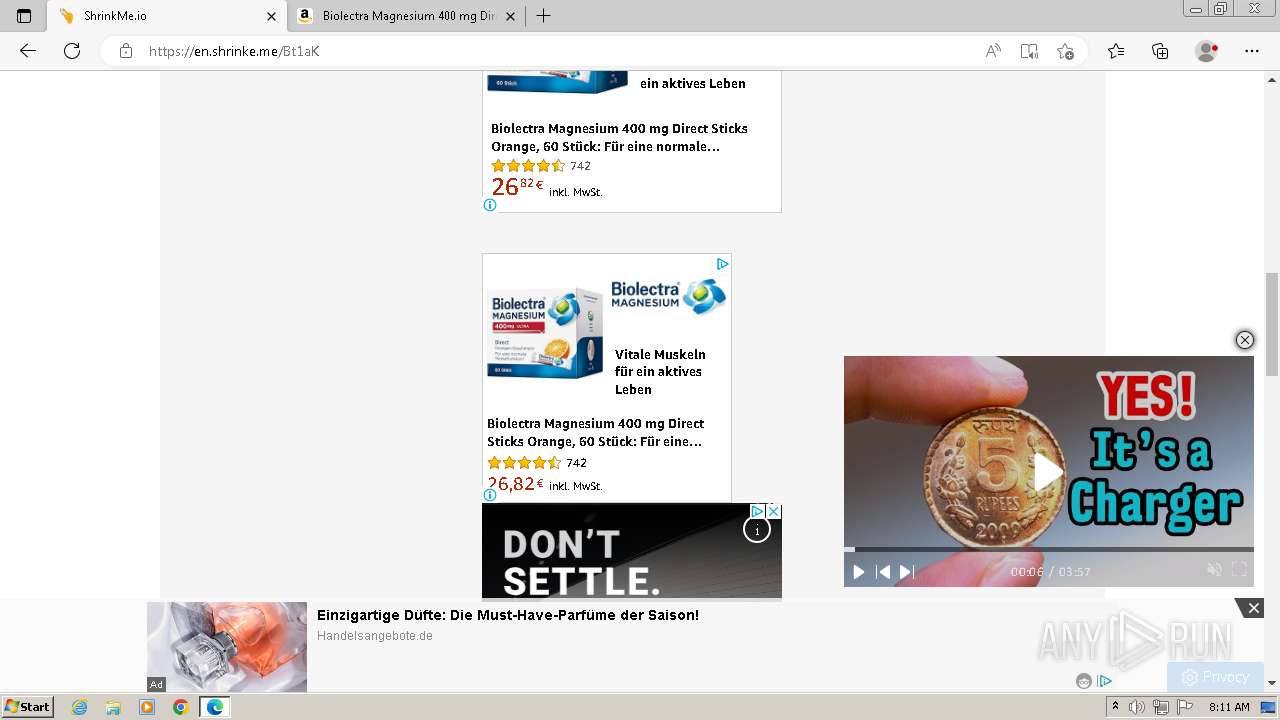Open the Action Center flag icon
The height and width of the screenshot is (720, 1280).
[1184, 707]
